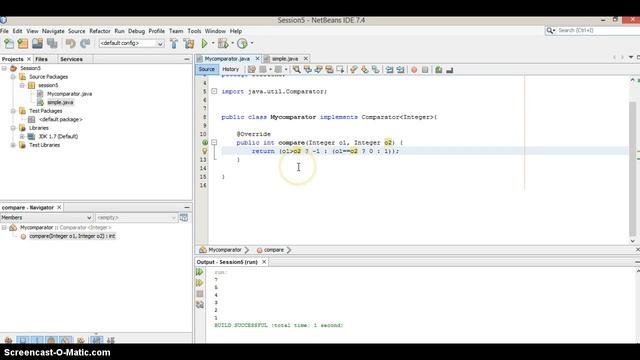Collapse the Session5 project node
The image size is (640, 360).
point(4,68)
